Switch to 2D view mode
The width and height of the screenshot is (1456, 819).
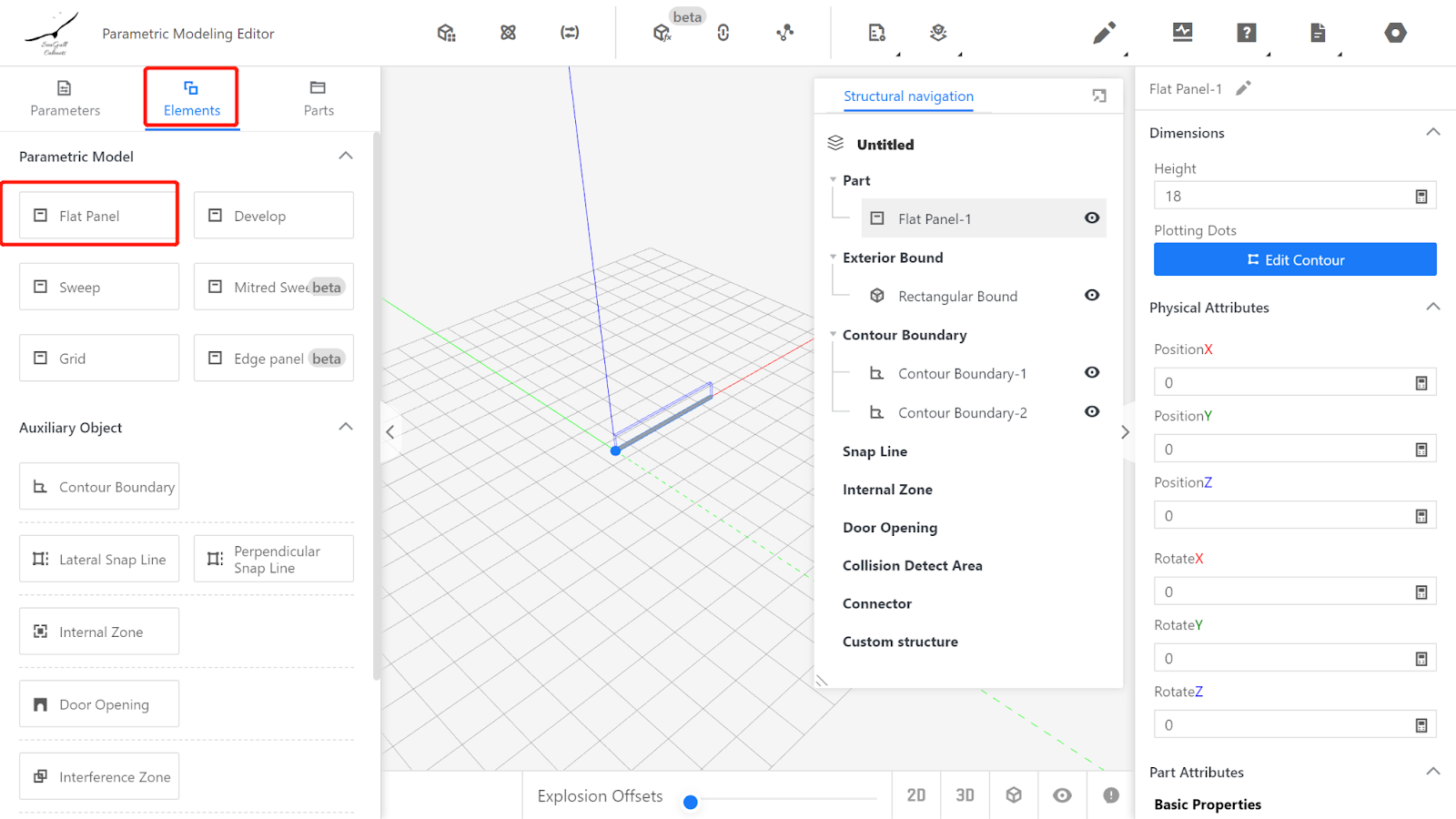(916, 795)
